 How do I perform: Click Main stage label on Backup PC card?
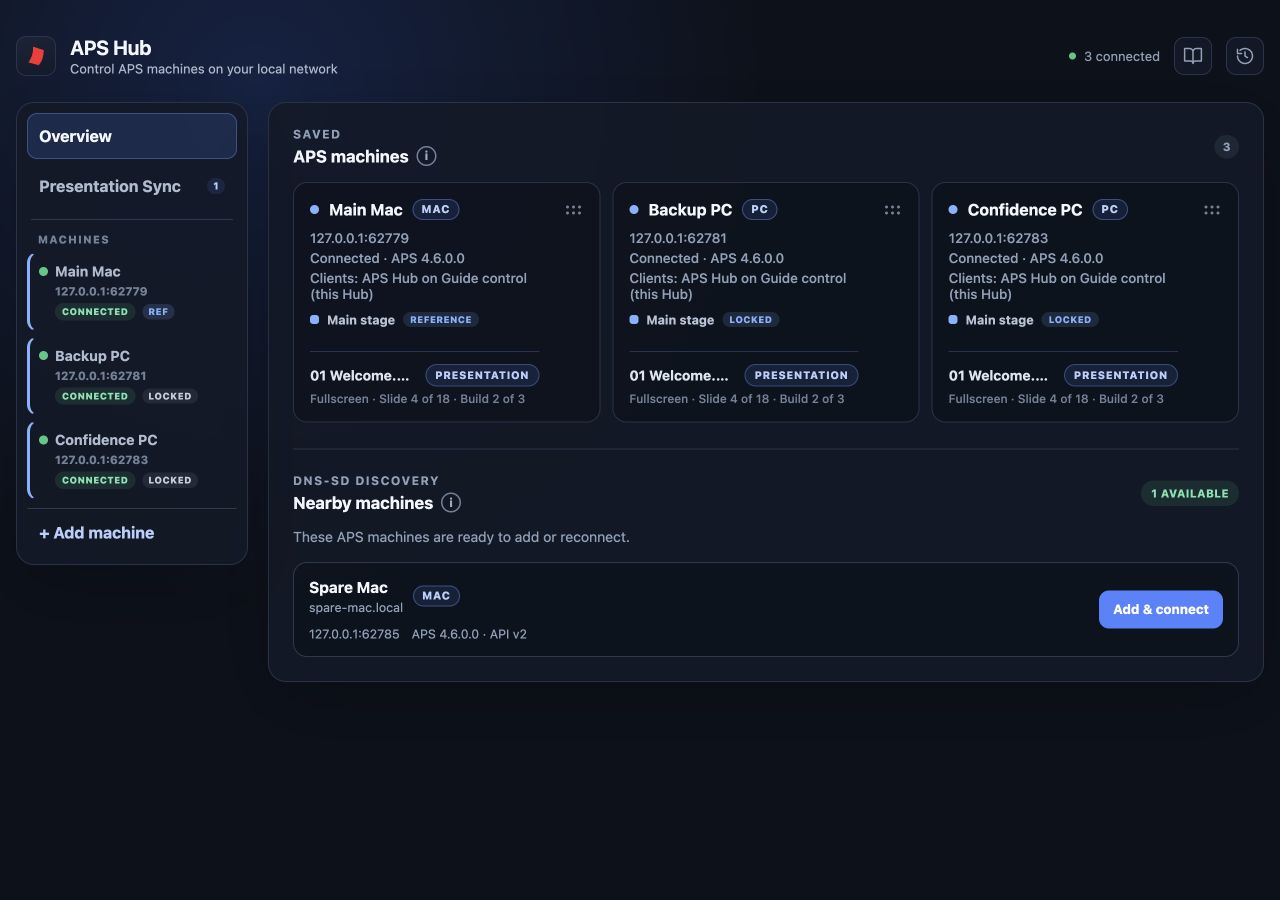point(680,320)
